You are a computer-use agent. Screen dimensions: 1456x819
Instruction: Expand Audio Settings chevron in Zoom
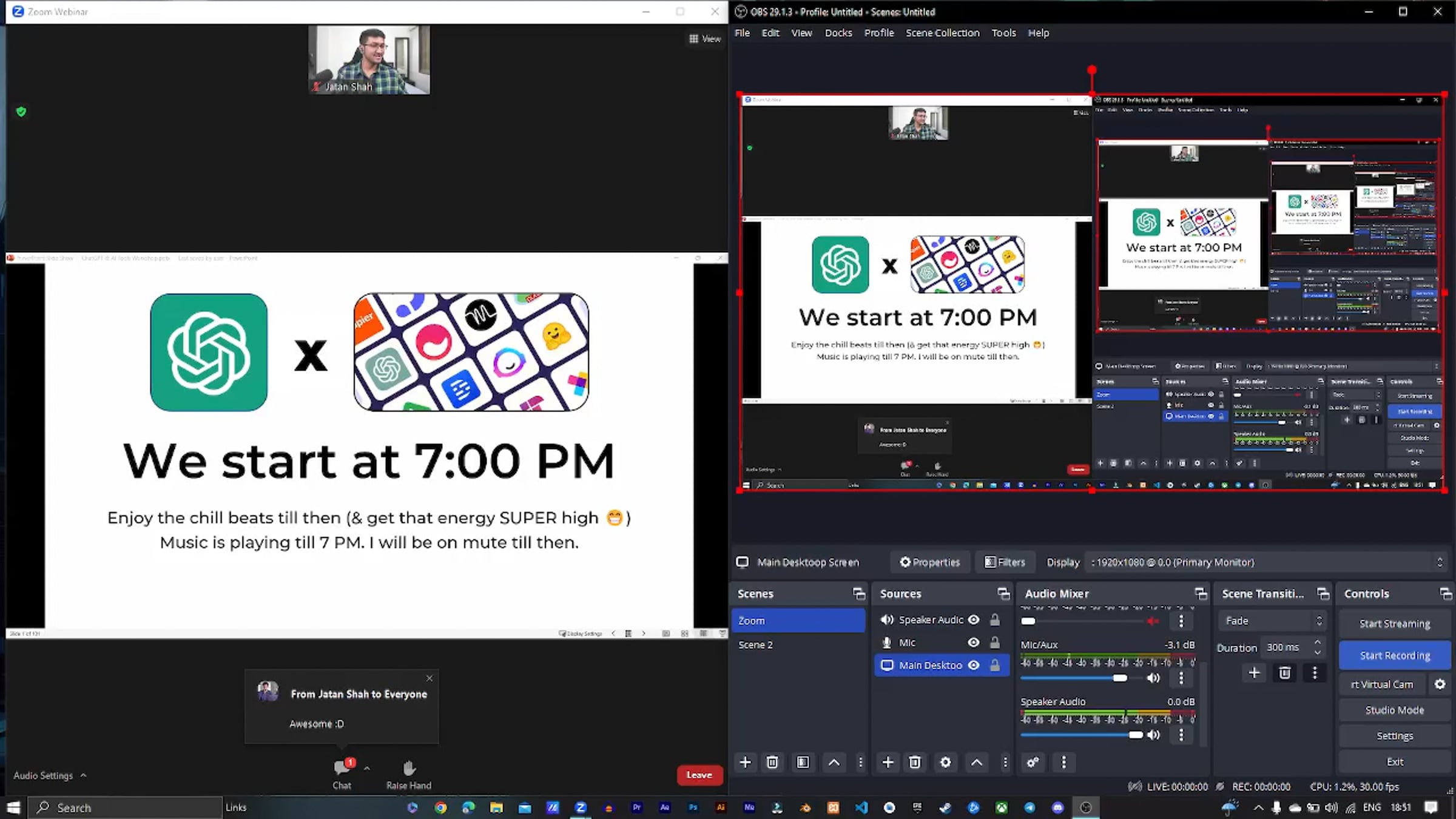pos(84,775)
